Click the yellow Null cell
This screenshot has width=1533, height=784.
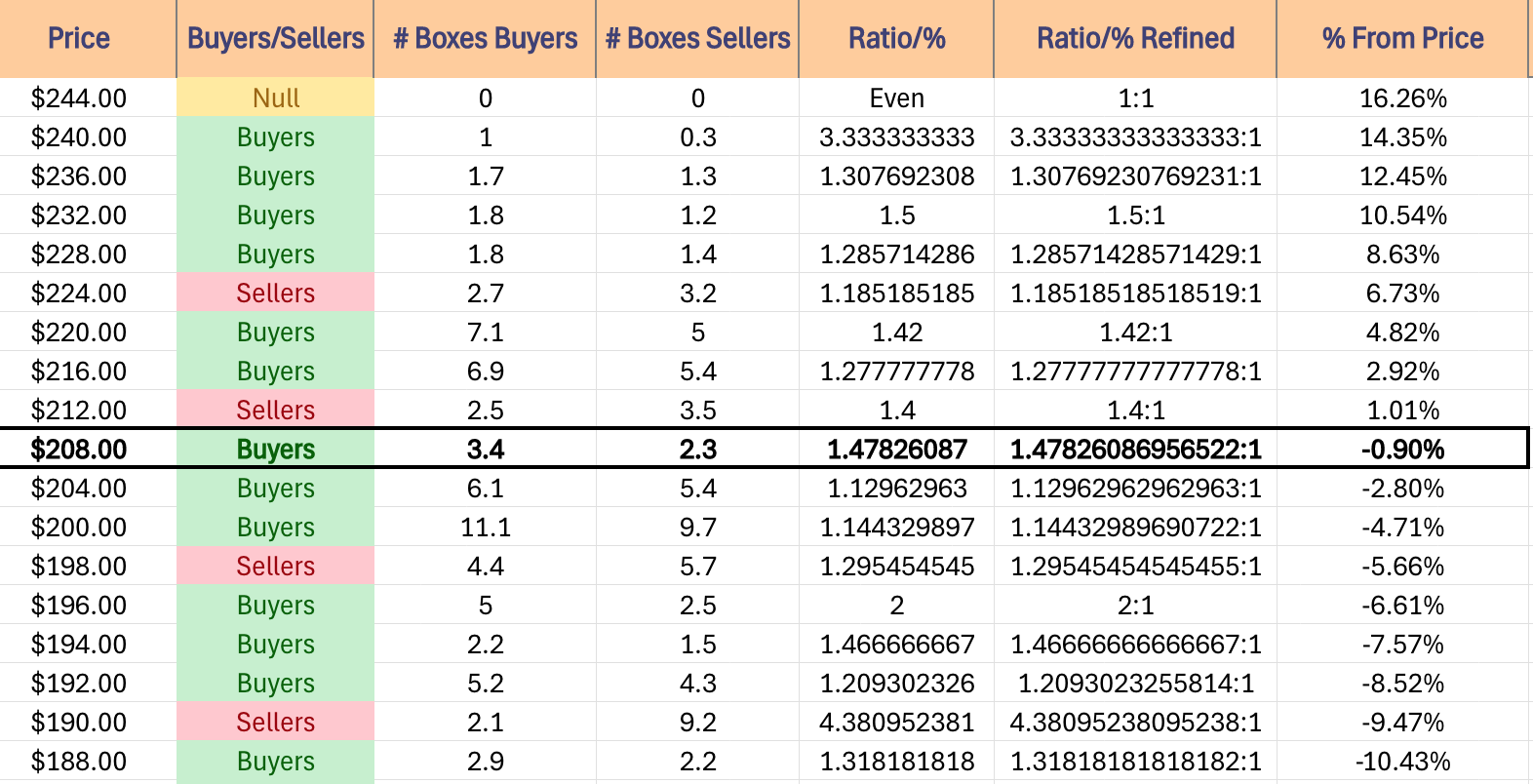(275, 98)
